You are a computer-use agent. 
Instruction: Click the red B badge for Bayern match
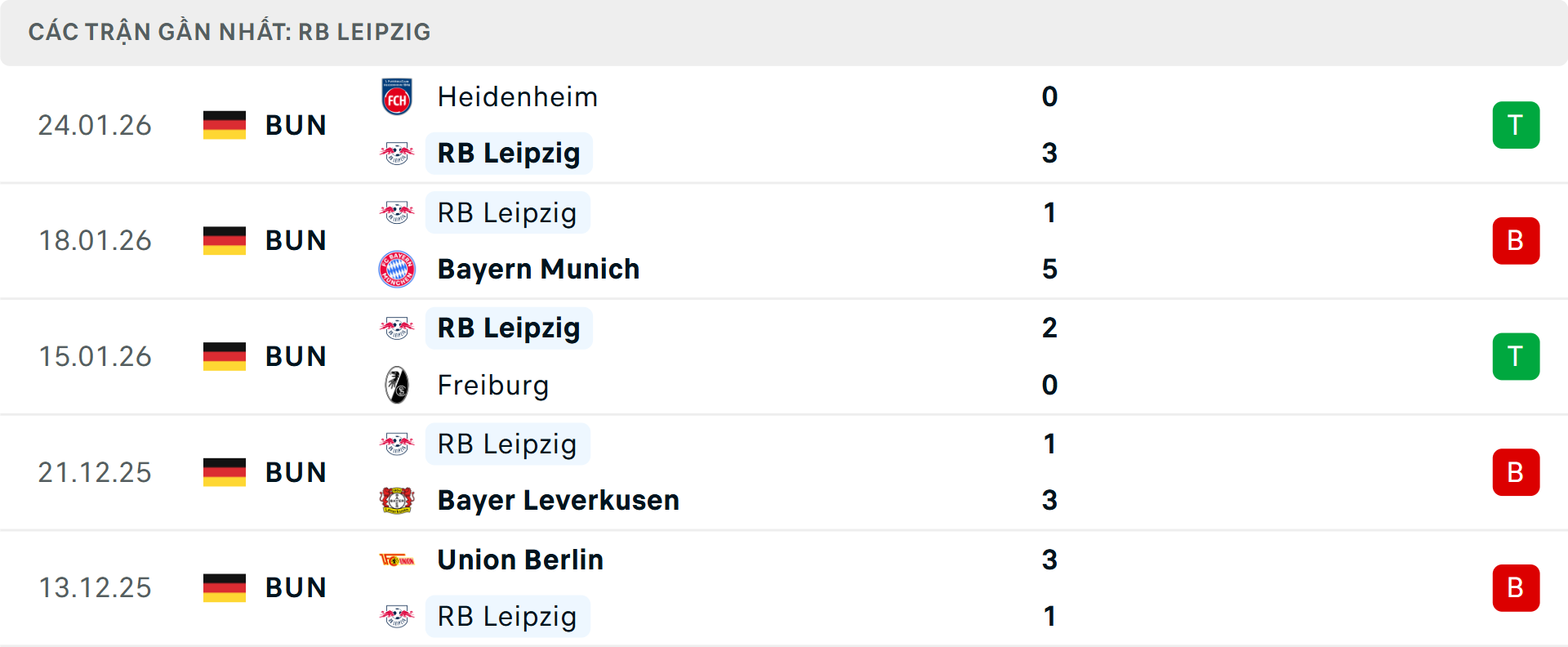(x=1516, y=241)
